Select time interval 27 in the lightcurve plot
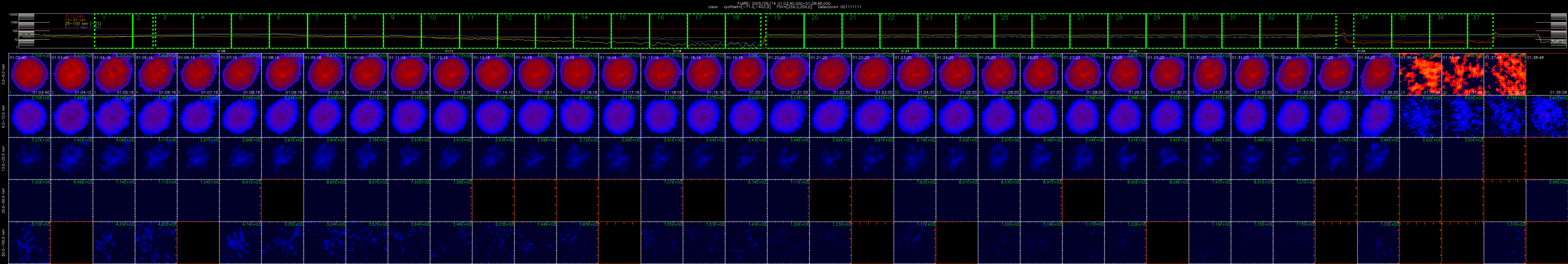The height and width of the screenshot is (264, 1568). pos(1089,31)
